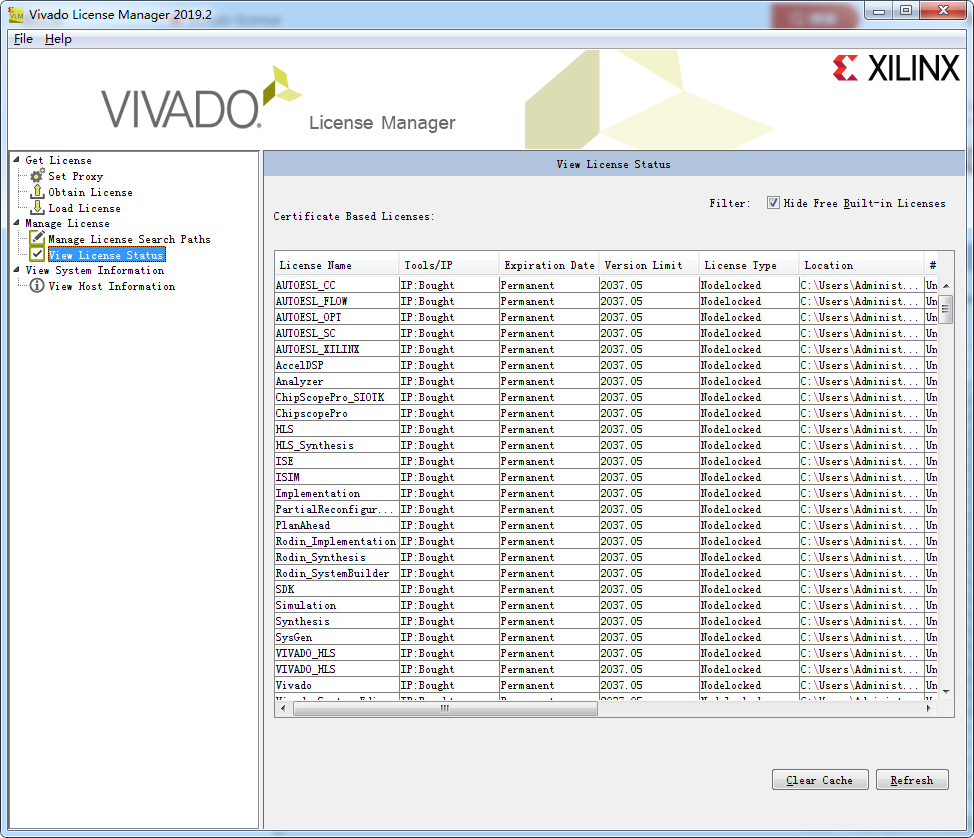Click the table scroll left arrow
This screenshot has height=838, width=974.
tap(283, 708)
